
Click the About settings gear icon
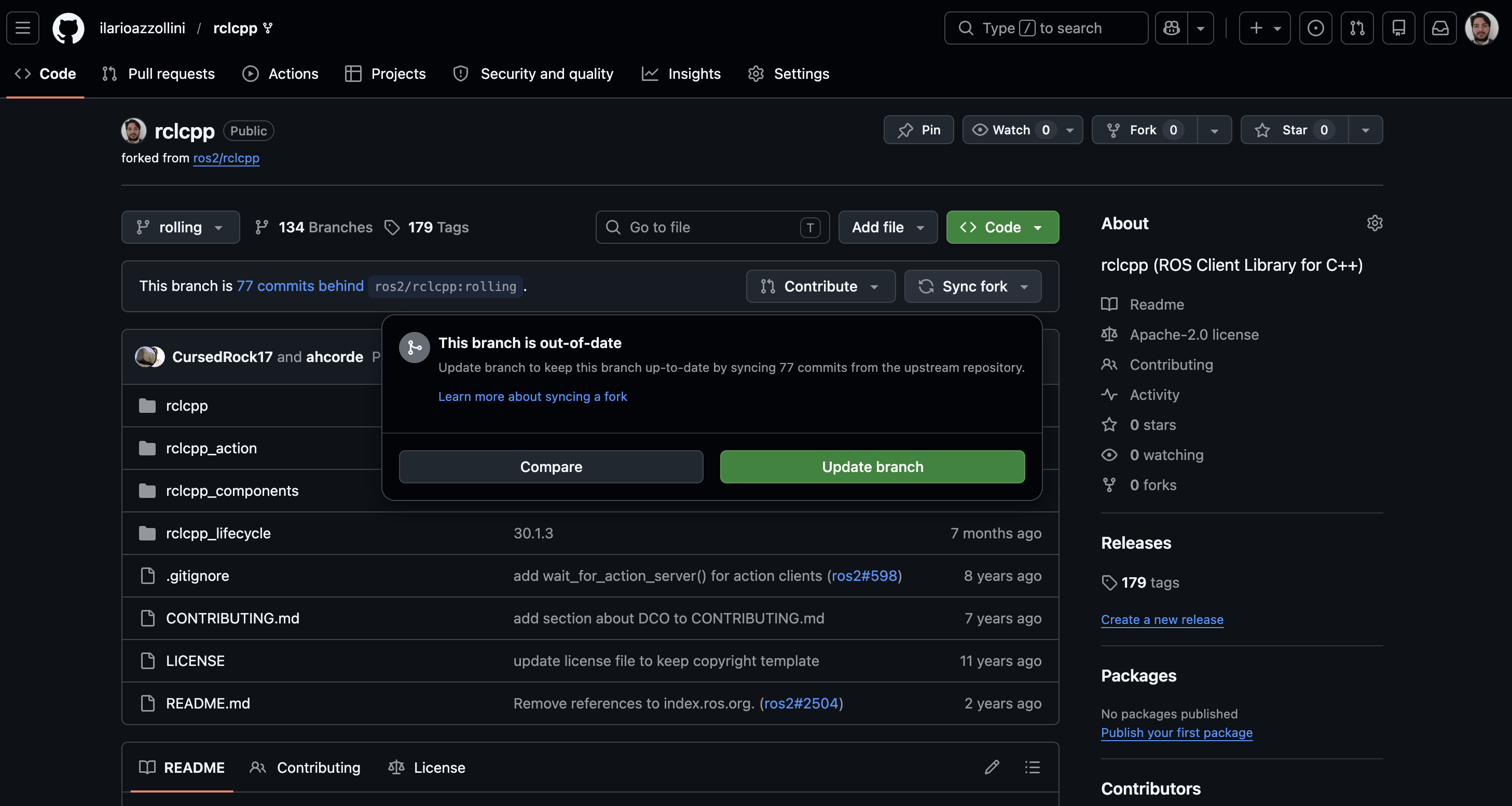1374,223
